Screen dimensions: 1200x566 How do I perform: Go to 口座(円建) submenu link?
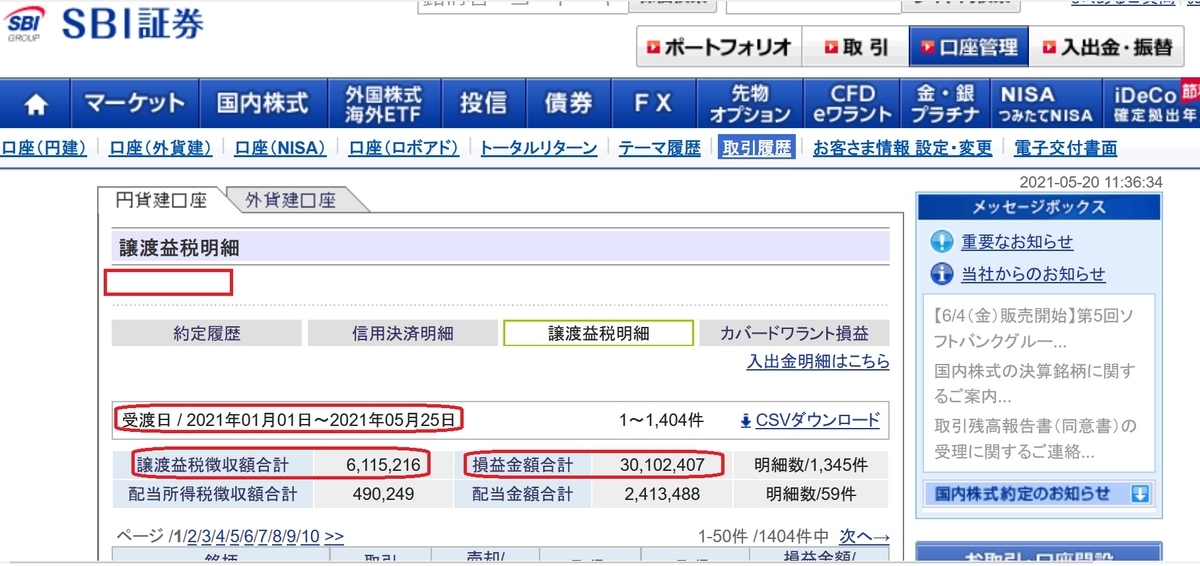point(43,149)
